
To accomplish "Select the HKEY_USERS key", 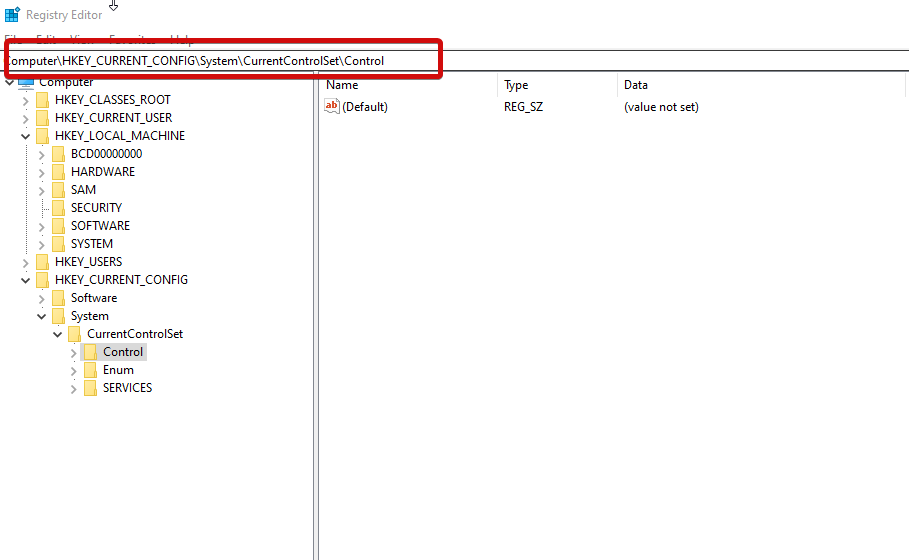I will click(89, 261).
